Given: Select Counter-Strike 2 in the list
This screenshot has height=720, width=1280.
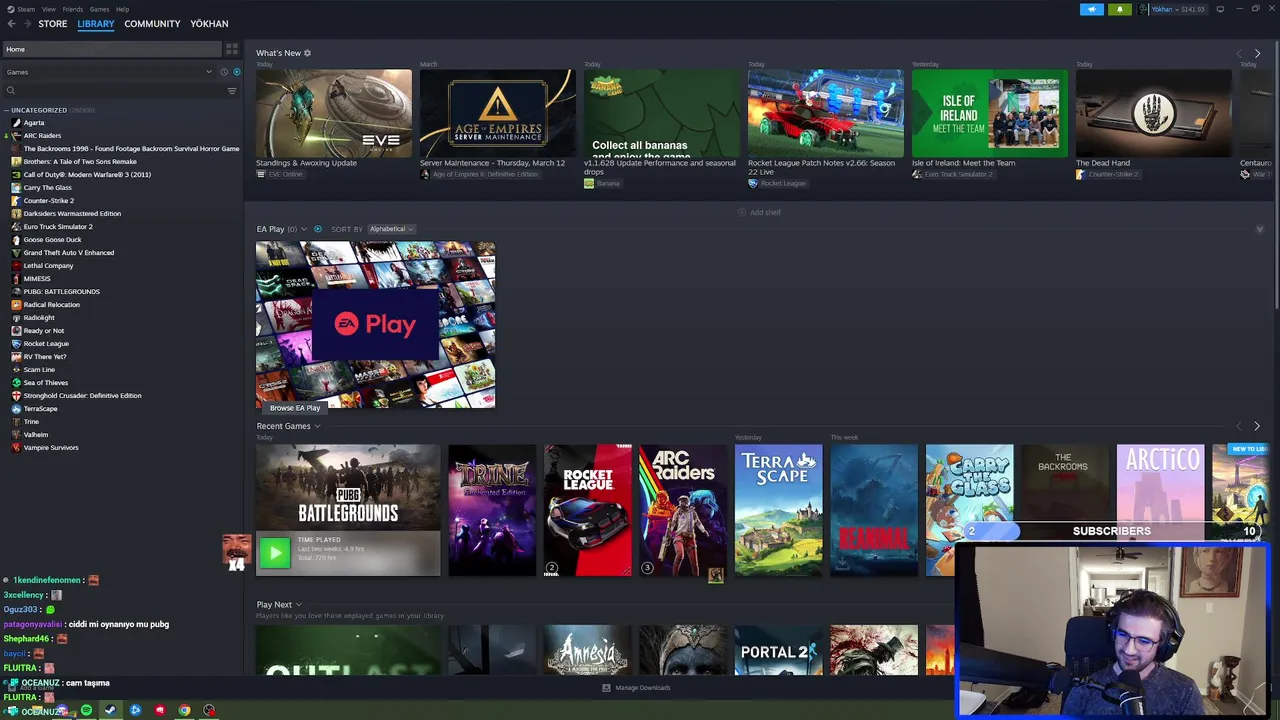Looking at the screenshot, I should [x=48, y=201].
